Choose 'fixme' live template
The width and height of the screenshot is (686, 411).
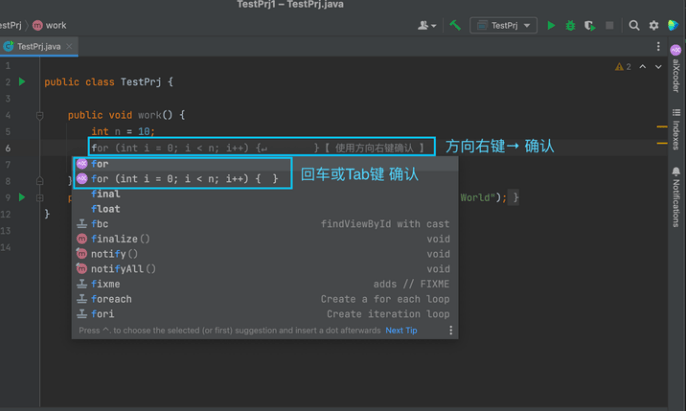pyautogui.click(x=265, y=284)
